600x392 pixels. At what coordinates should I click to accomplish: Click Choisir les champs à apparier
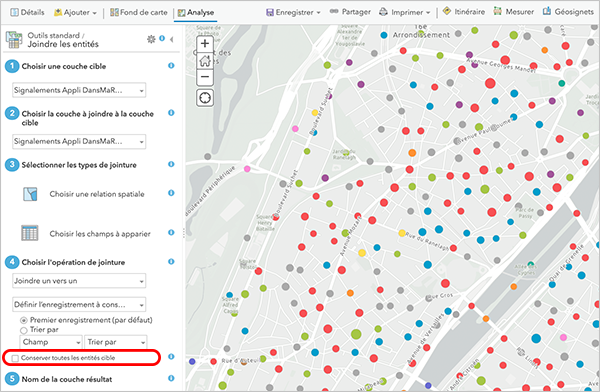click(x=100, y=234)
